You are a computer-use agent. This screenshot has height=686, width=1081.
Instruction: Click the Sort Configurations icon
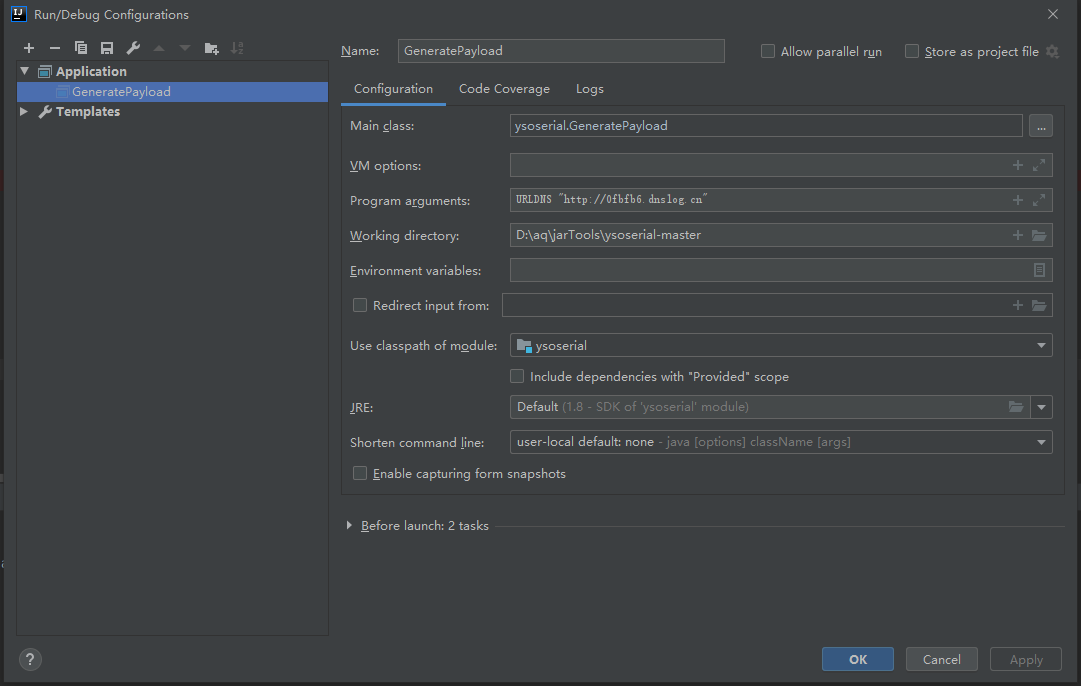click(237, 48)
